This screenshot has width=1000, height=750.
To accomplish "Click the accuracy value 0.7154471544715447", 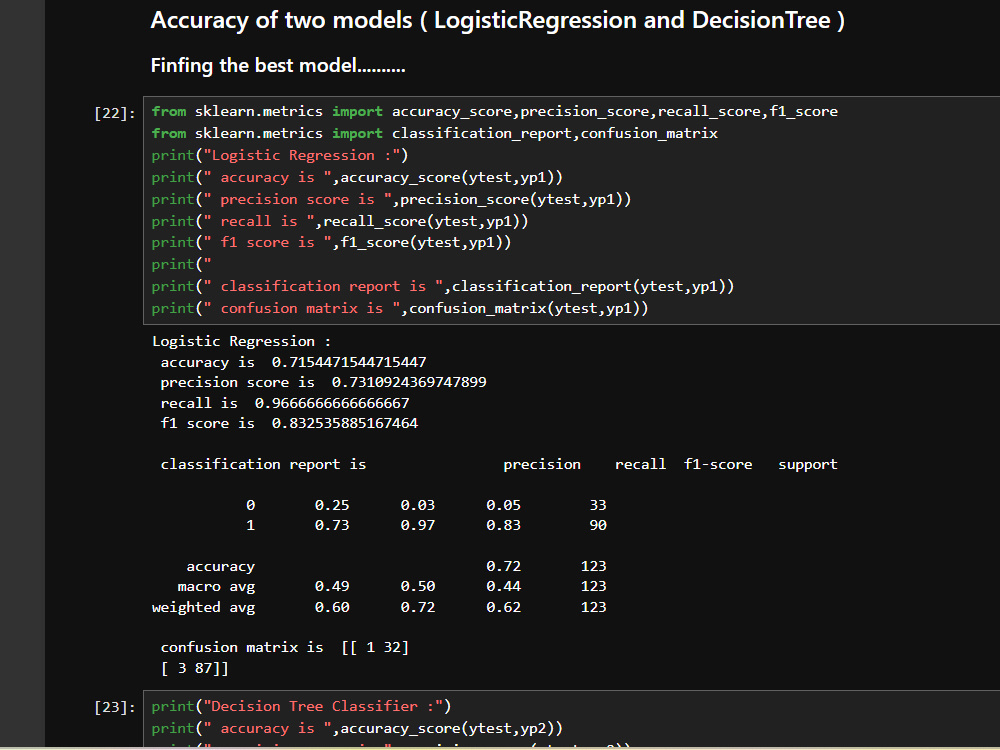I will coord(349,362).
